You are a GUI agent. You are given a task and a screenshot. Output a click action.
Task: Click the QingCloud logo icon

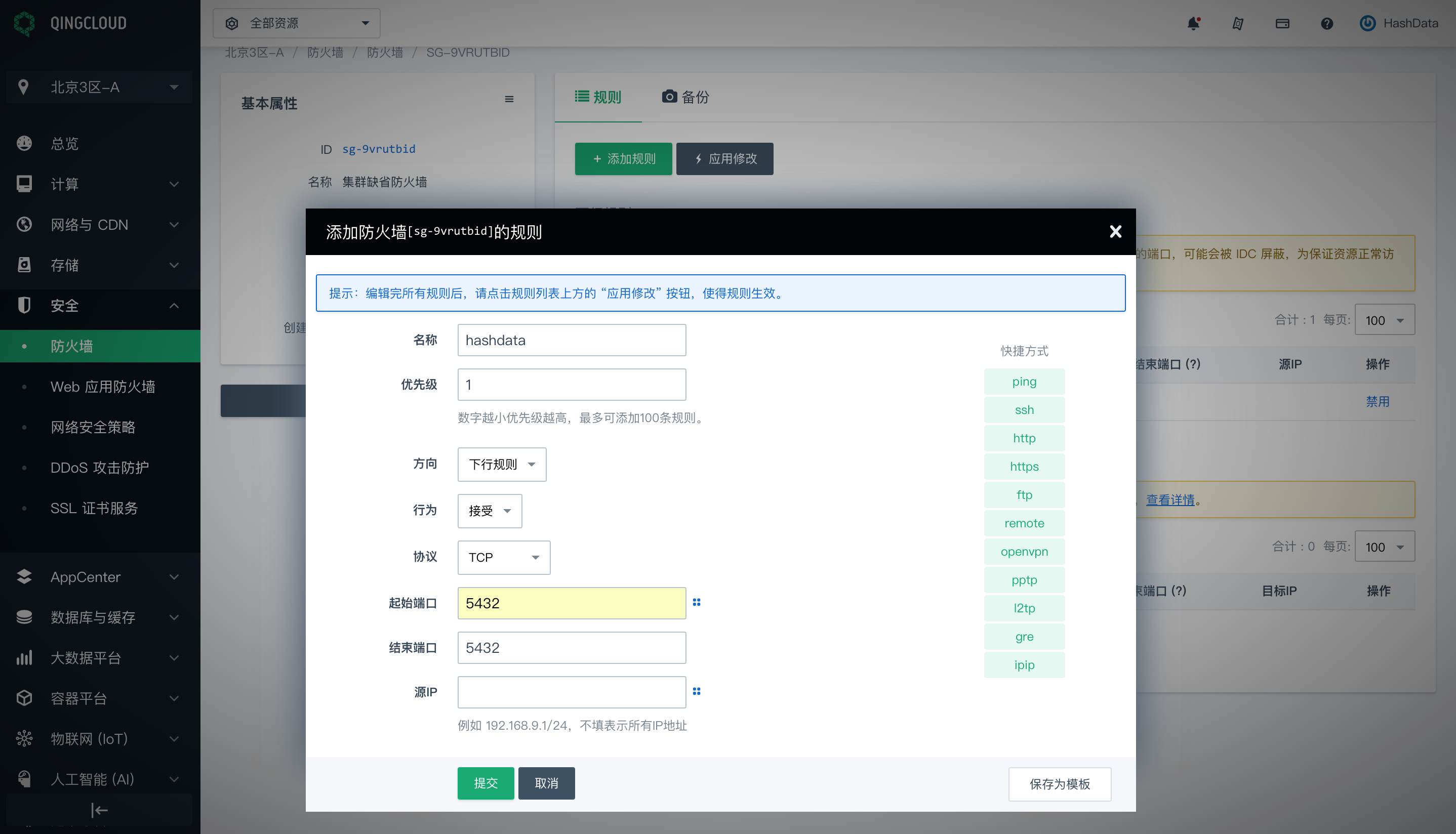click(24, 23)
